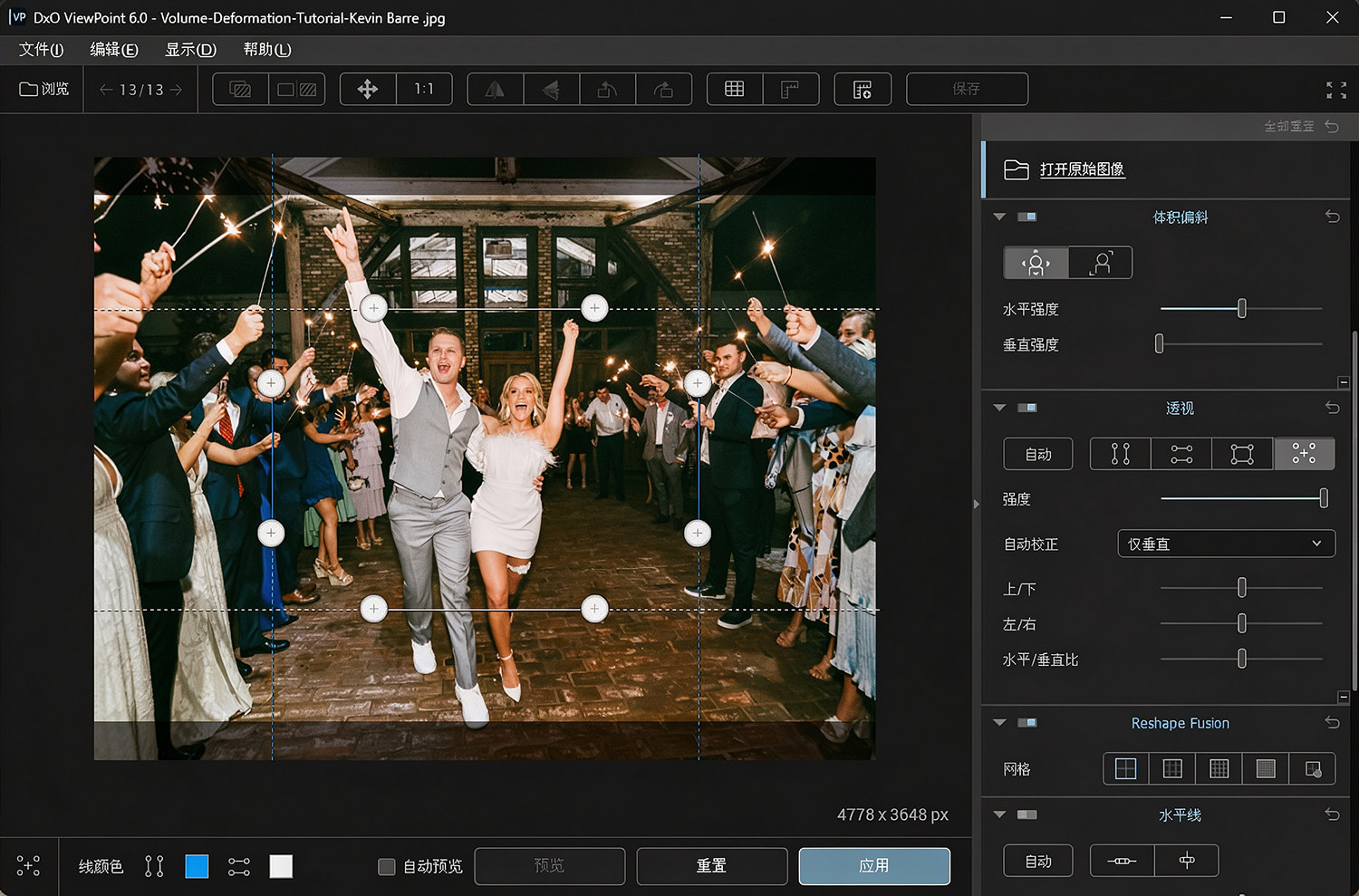
Task: Open the 显示 menu
Action: tap(191, 50)
